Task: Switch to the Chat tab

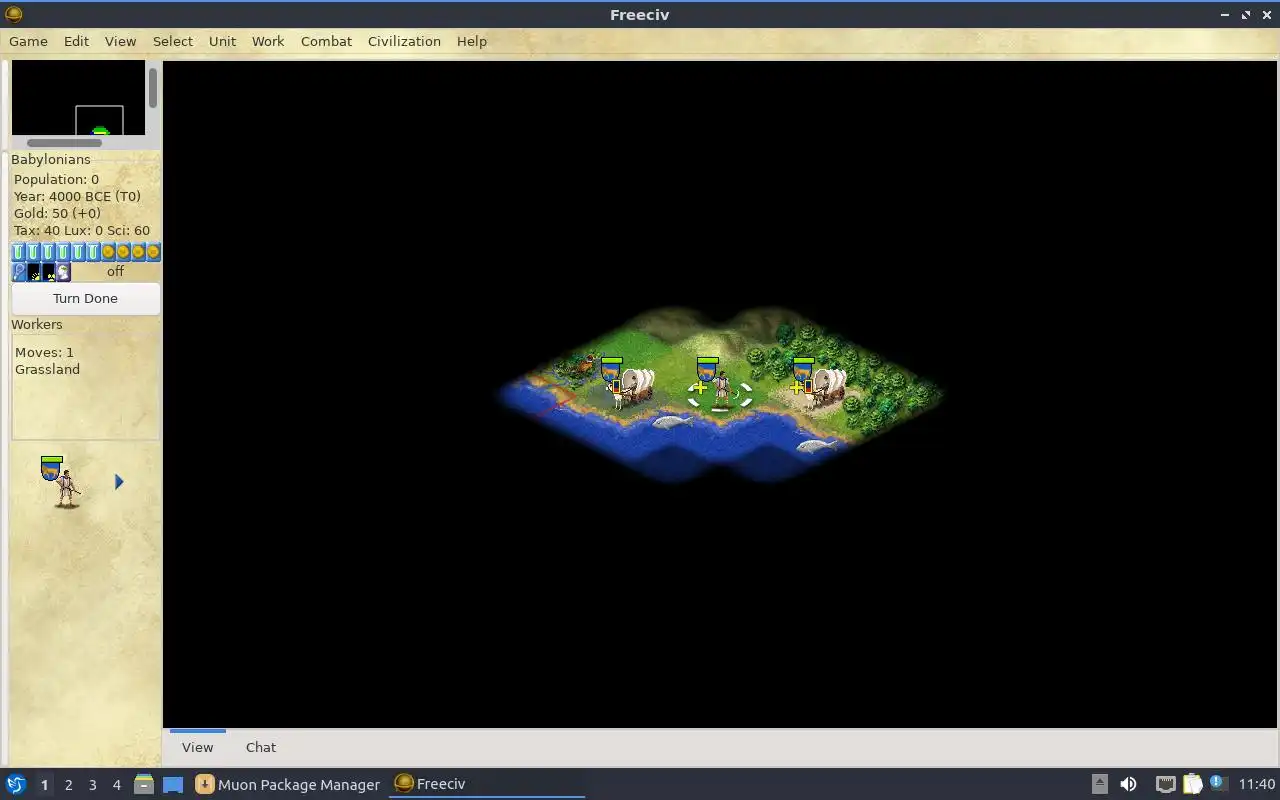Action: 261,747
